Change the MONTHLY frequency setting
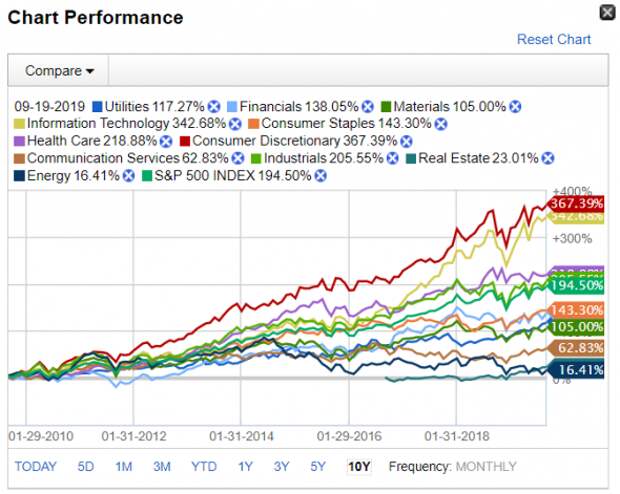The width and height of the screenshot is (620, 494). (x=486, y=466)
